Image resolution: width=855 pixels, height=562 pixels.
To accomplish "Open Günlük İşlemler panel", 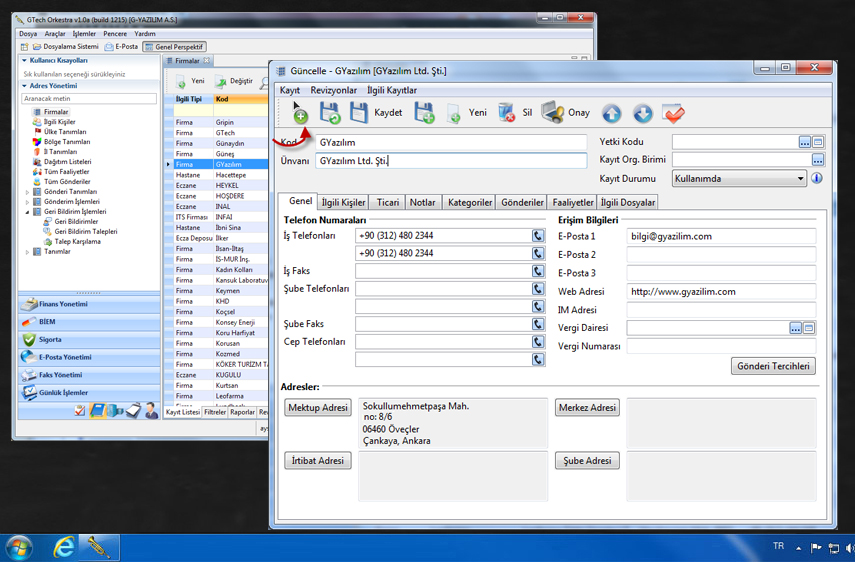I will 89,392.
